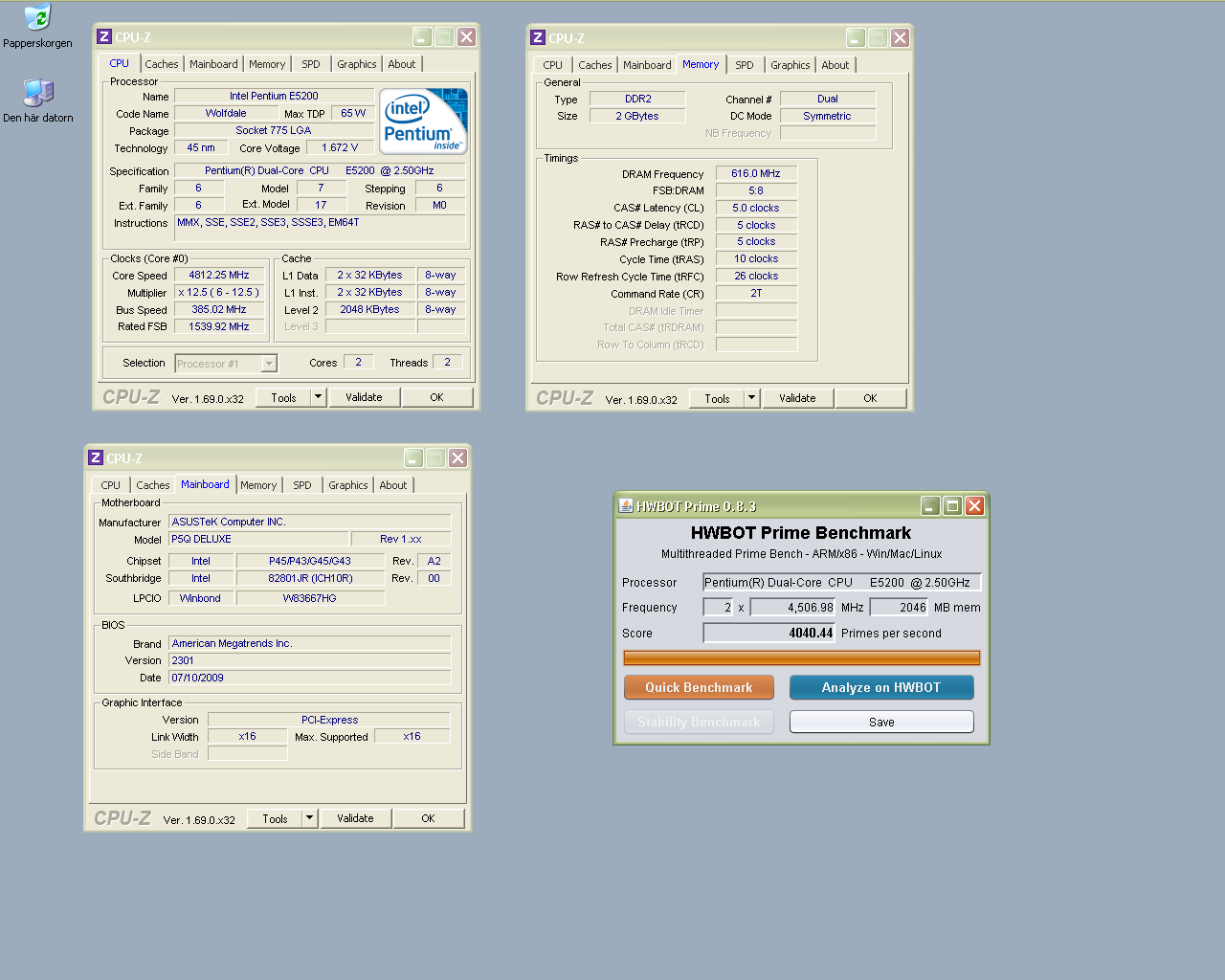Click the memory field showing 2046

pos(900,607)
